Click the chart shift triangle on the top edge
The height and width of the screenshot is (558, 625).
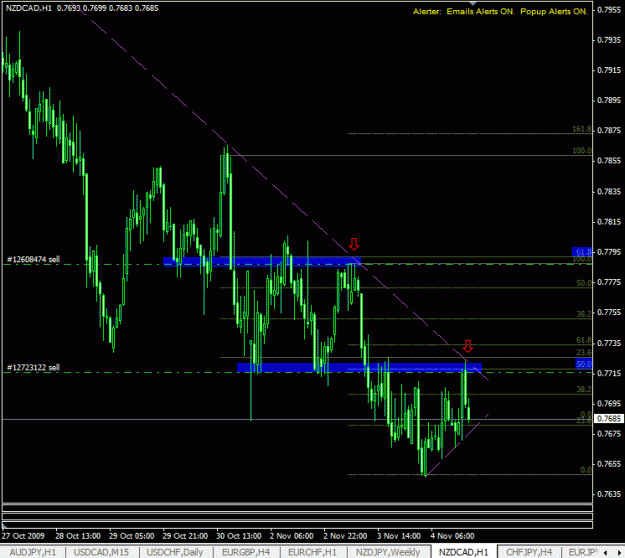(x=473, y=3)
